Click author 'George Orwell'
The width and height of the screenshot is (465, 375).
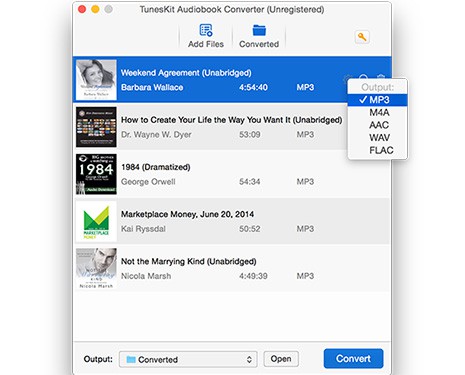point(148,182)
